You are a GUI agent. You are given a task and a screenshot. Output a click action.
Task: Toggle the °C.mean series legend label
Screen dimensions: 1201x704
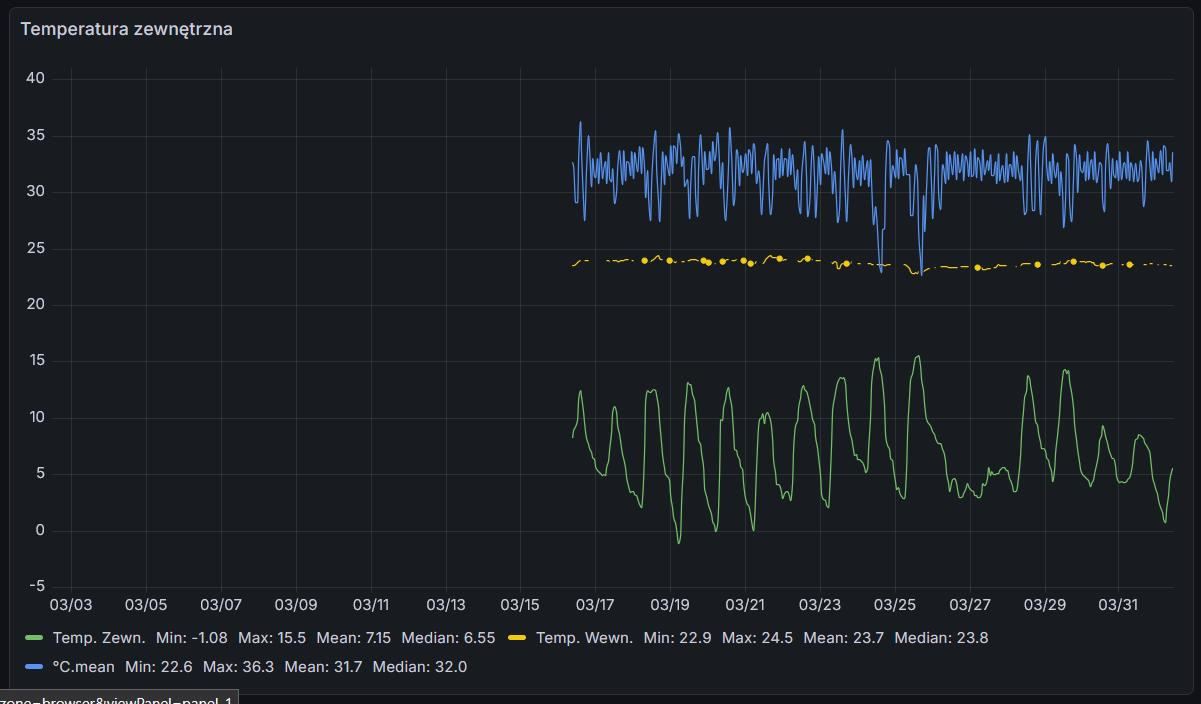click(83, 666)
